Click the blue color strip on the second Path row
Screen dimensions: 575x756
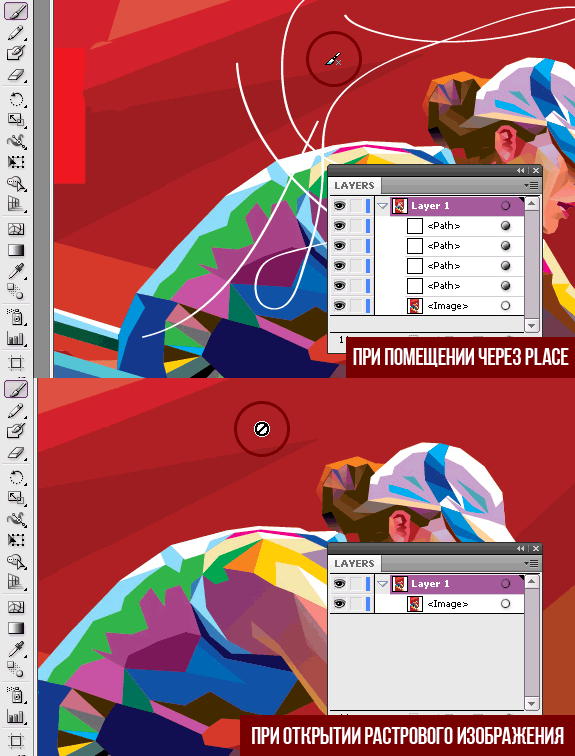point(369,246)
